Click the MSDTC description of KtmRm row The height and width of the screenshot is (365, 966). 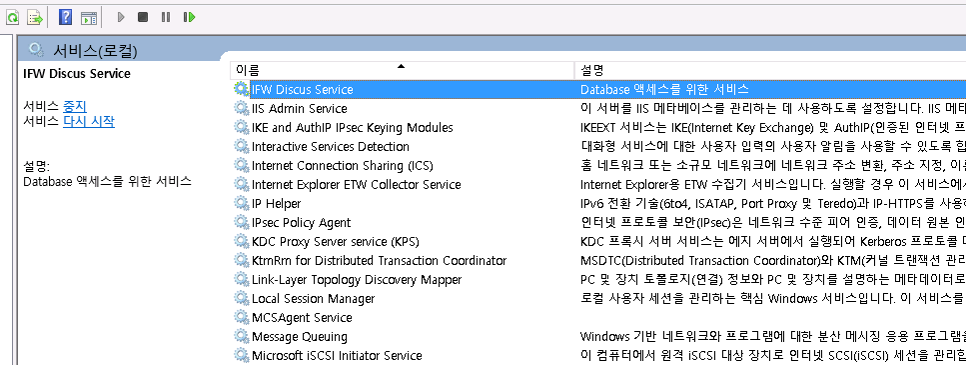pyautogui.click(x=773, y=261)
